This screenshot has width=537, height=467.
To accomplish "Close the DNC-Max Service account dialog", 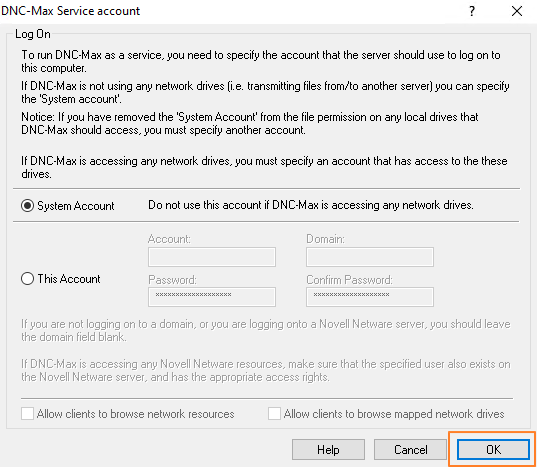I will [517, 11].
